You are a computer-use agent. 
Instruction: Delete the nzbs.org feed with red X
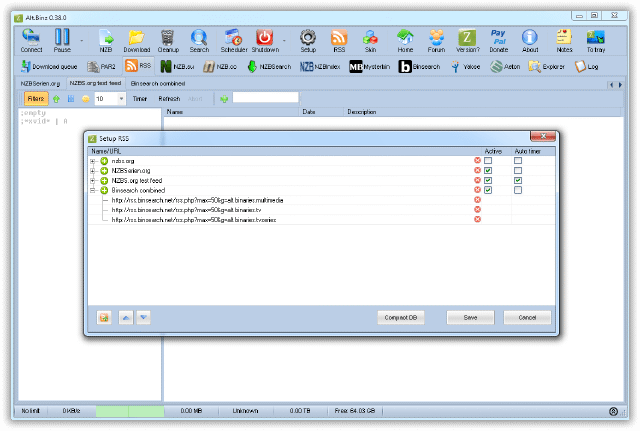click(477, 160)
